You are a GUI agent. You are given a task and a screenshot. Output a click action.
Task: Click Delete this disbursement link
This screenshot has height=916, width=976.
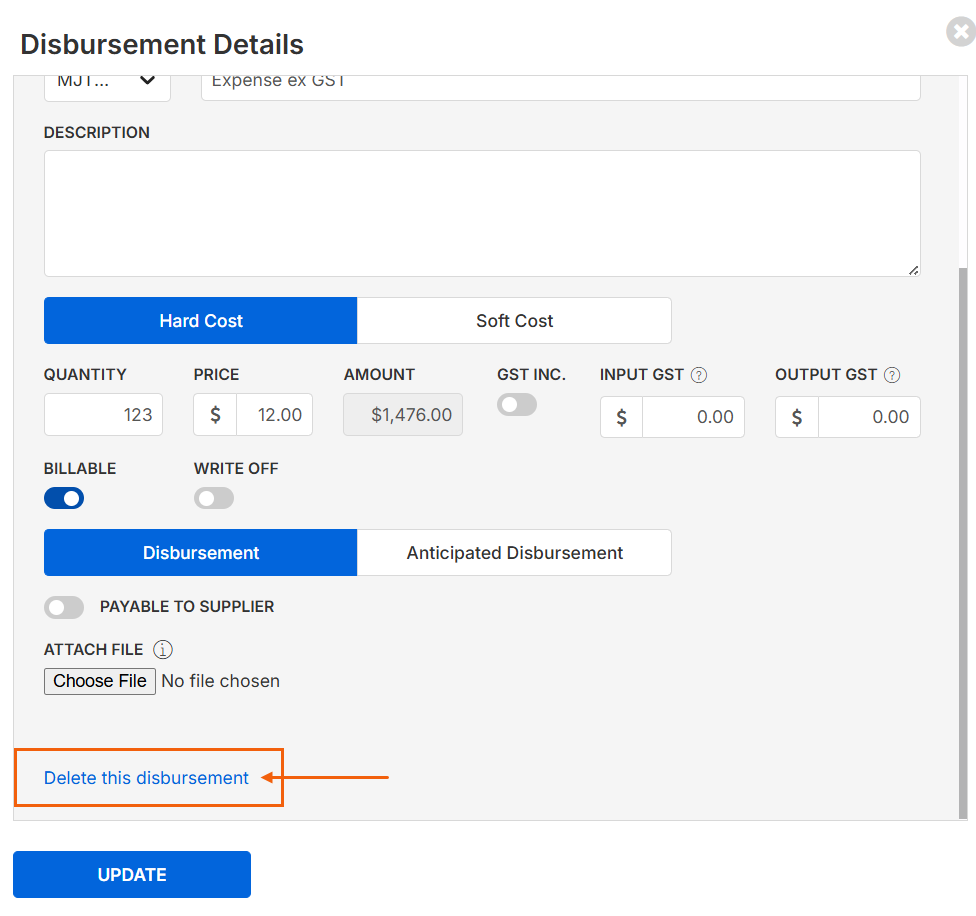146,778
